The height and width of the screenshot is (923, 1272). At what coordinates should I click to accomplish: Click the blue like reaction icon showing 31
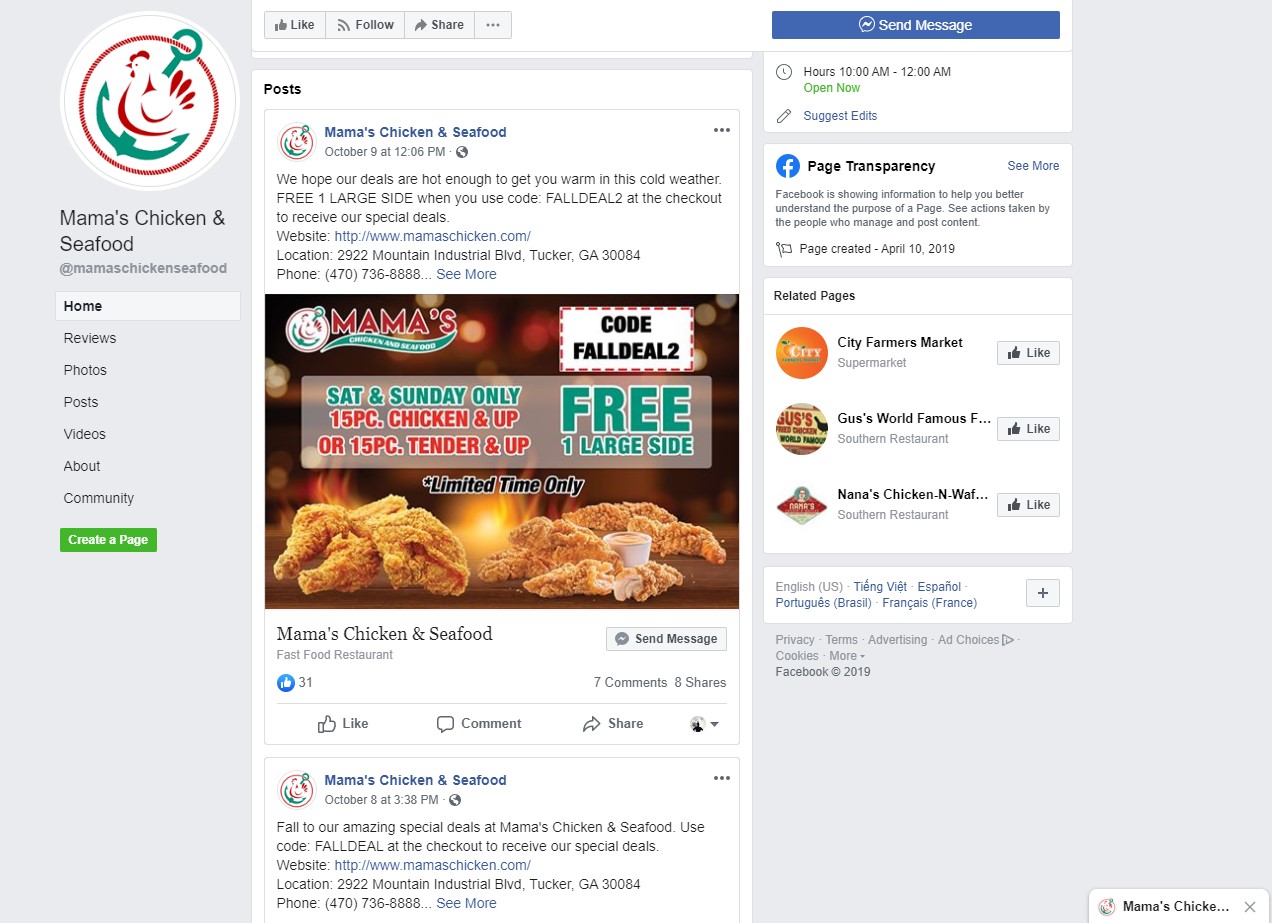pos(286,683)
